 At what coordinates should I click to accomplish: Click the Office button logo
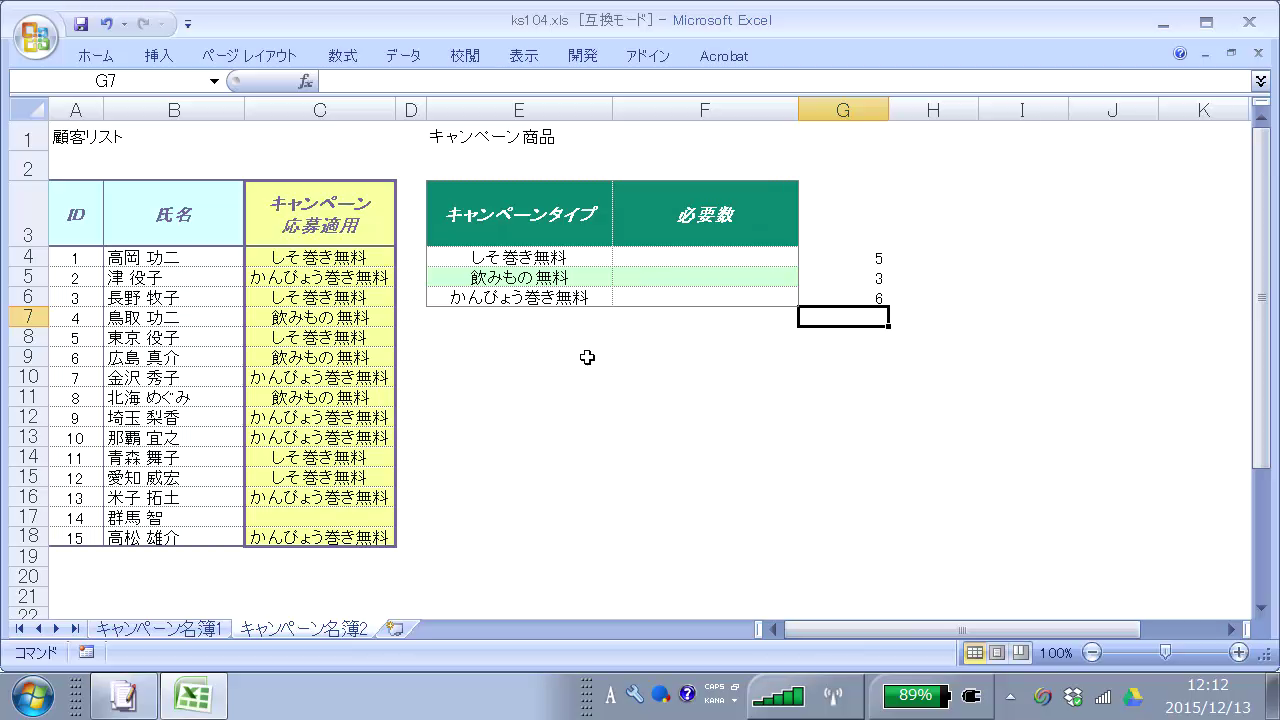pos(35,37)
